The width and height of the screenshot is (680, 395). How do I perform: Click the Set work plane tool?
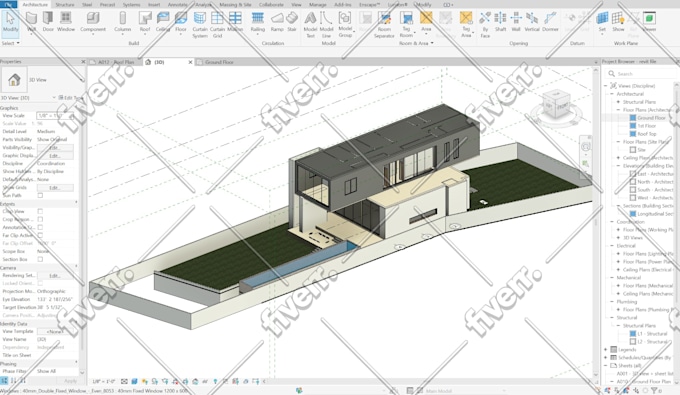click(x=602, y=22)
